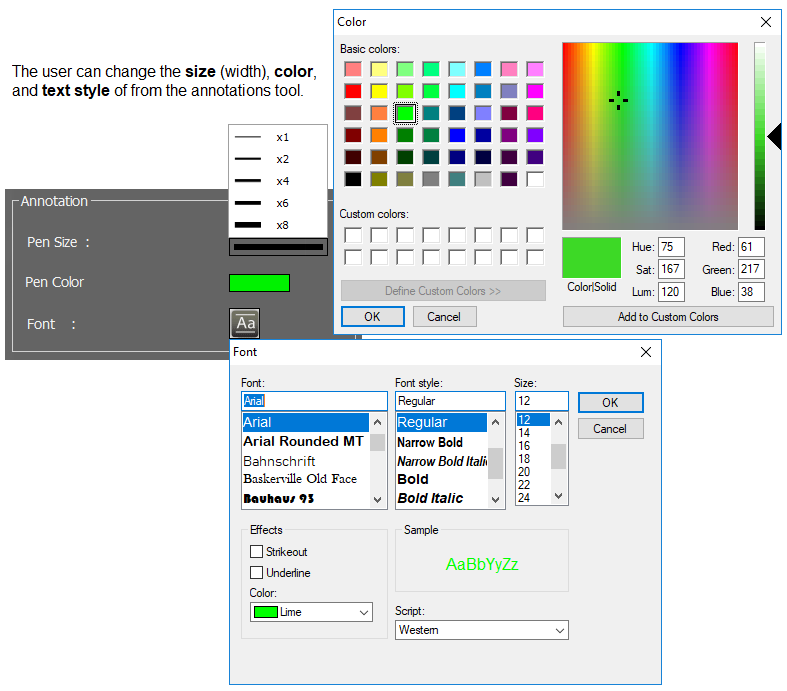Click Cancel in the Color dialog

point(444,317)
